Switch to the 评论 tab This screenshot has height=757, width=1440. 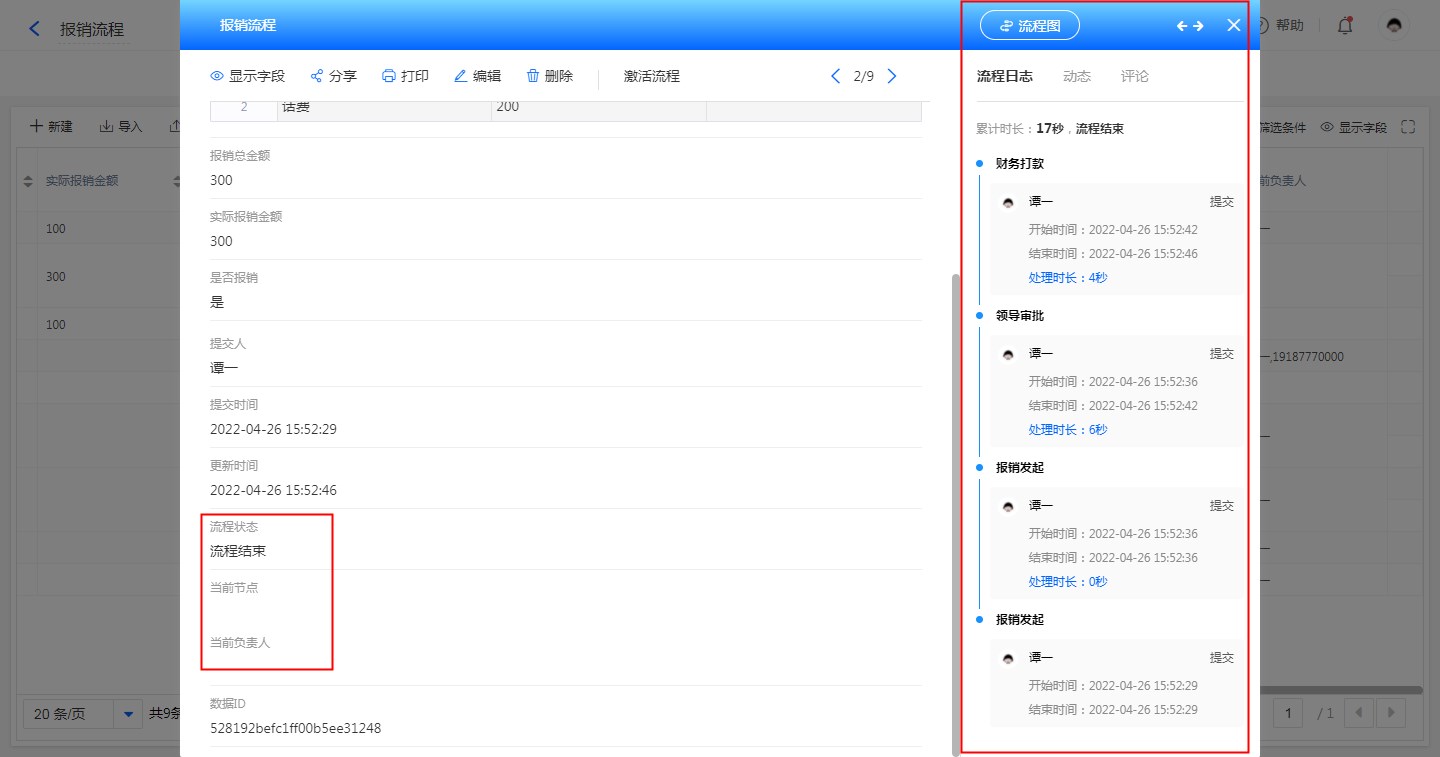[1135, 76]
